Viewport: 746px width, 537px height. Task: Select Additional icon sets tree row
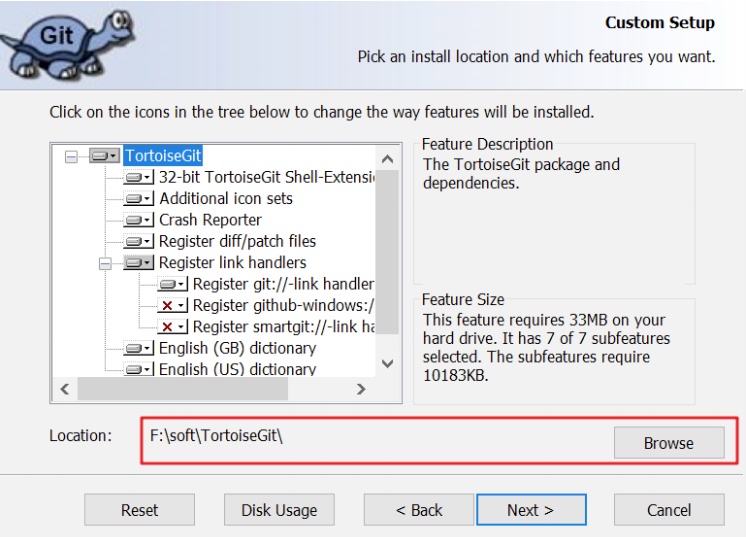tap(226, 198)
